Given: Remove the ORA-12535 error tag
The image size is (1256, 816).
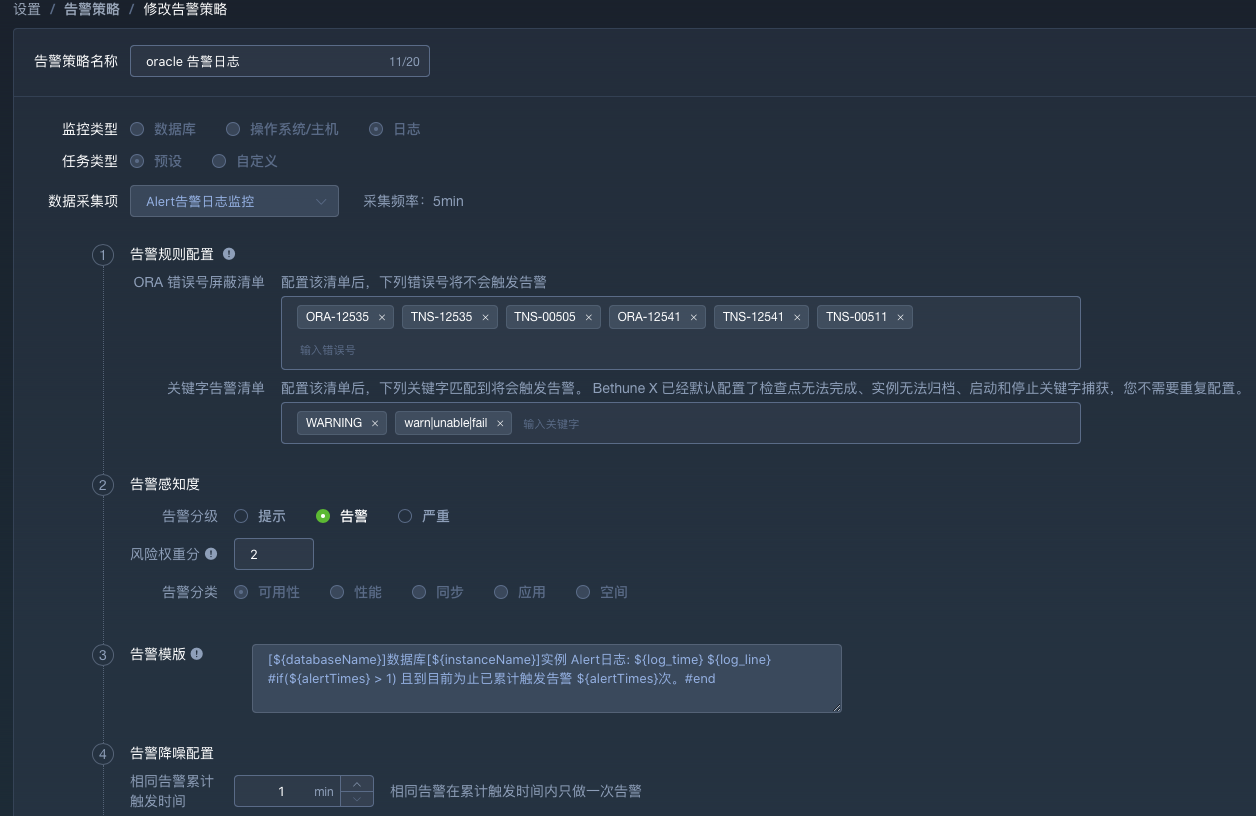Looking at the screenshot, I should tap(382, 316).
